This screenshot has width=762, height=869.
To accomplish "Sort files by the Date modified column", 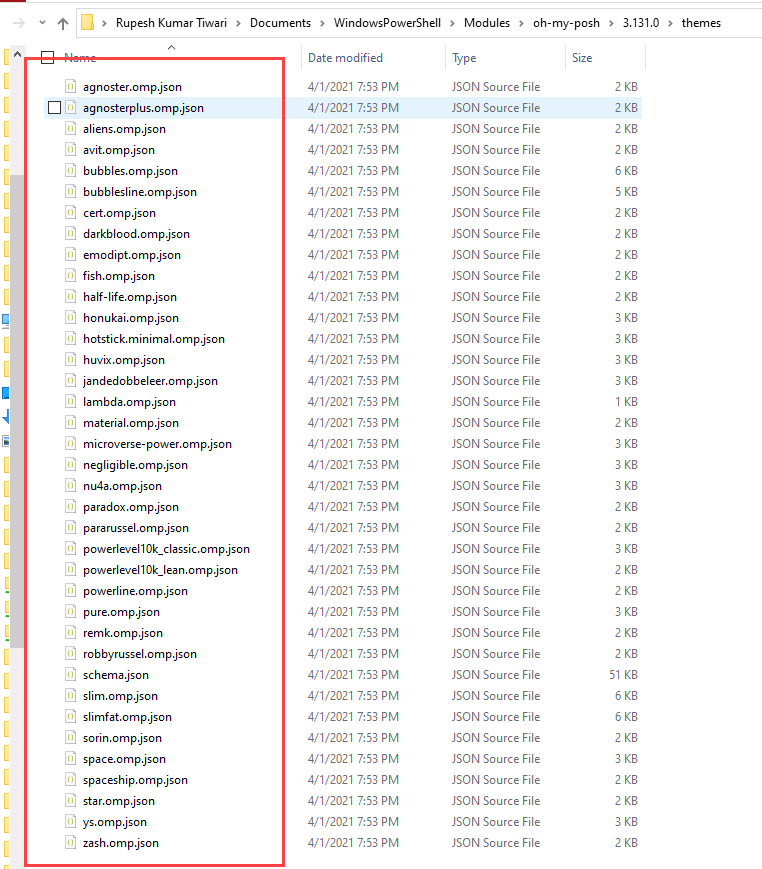I will point(345,58).
